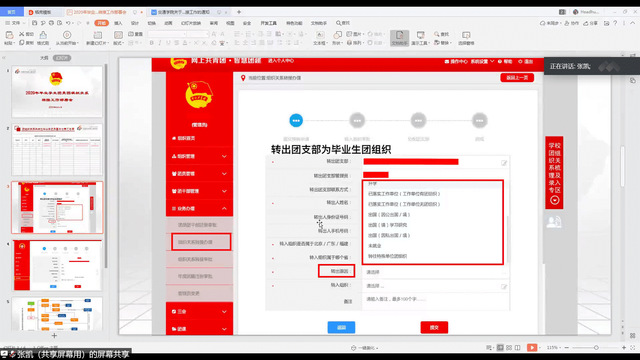Open the File menu dropdown

tap(13, 23)
